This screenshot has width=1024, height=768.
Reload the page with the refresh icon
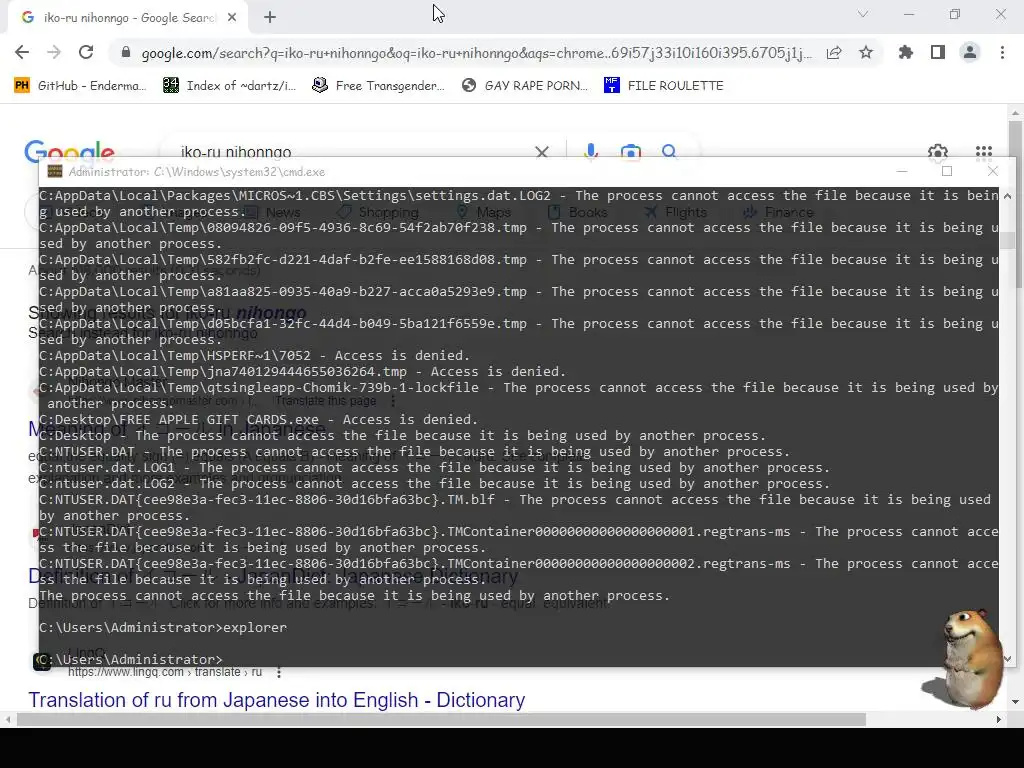click(x=86, y=52)
